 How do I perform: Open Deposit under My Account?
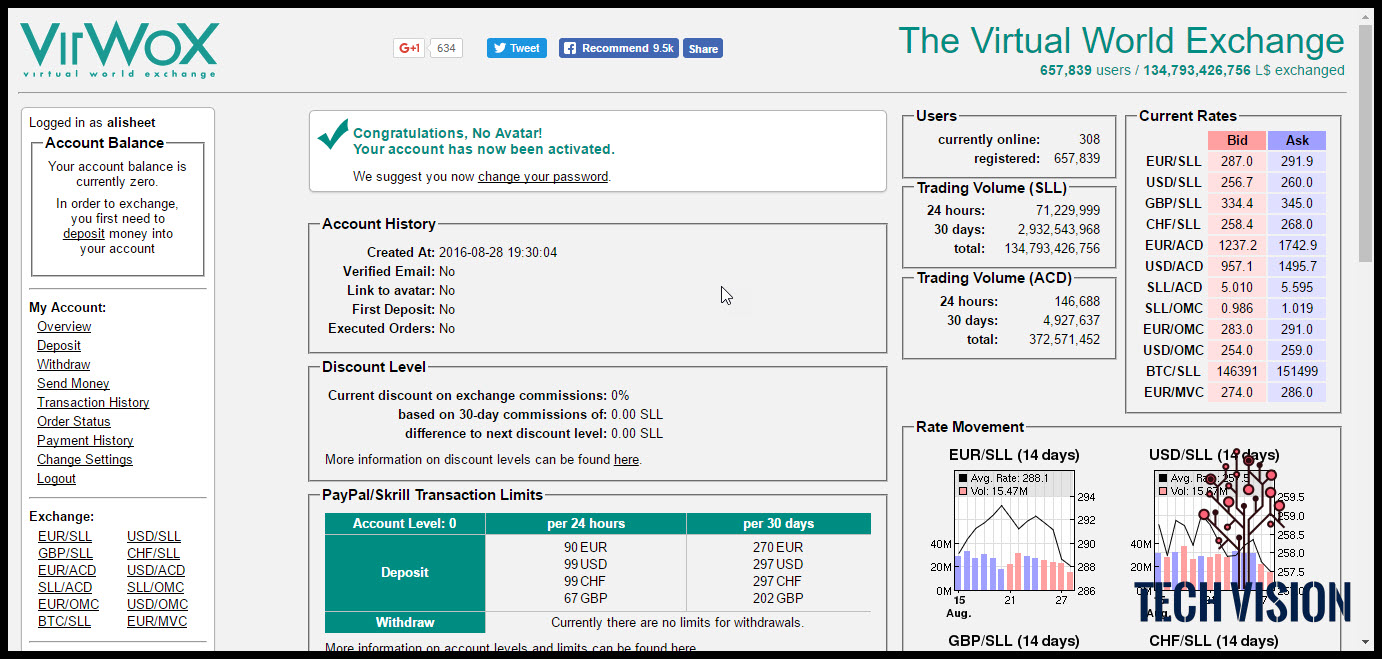click(59, 346)
